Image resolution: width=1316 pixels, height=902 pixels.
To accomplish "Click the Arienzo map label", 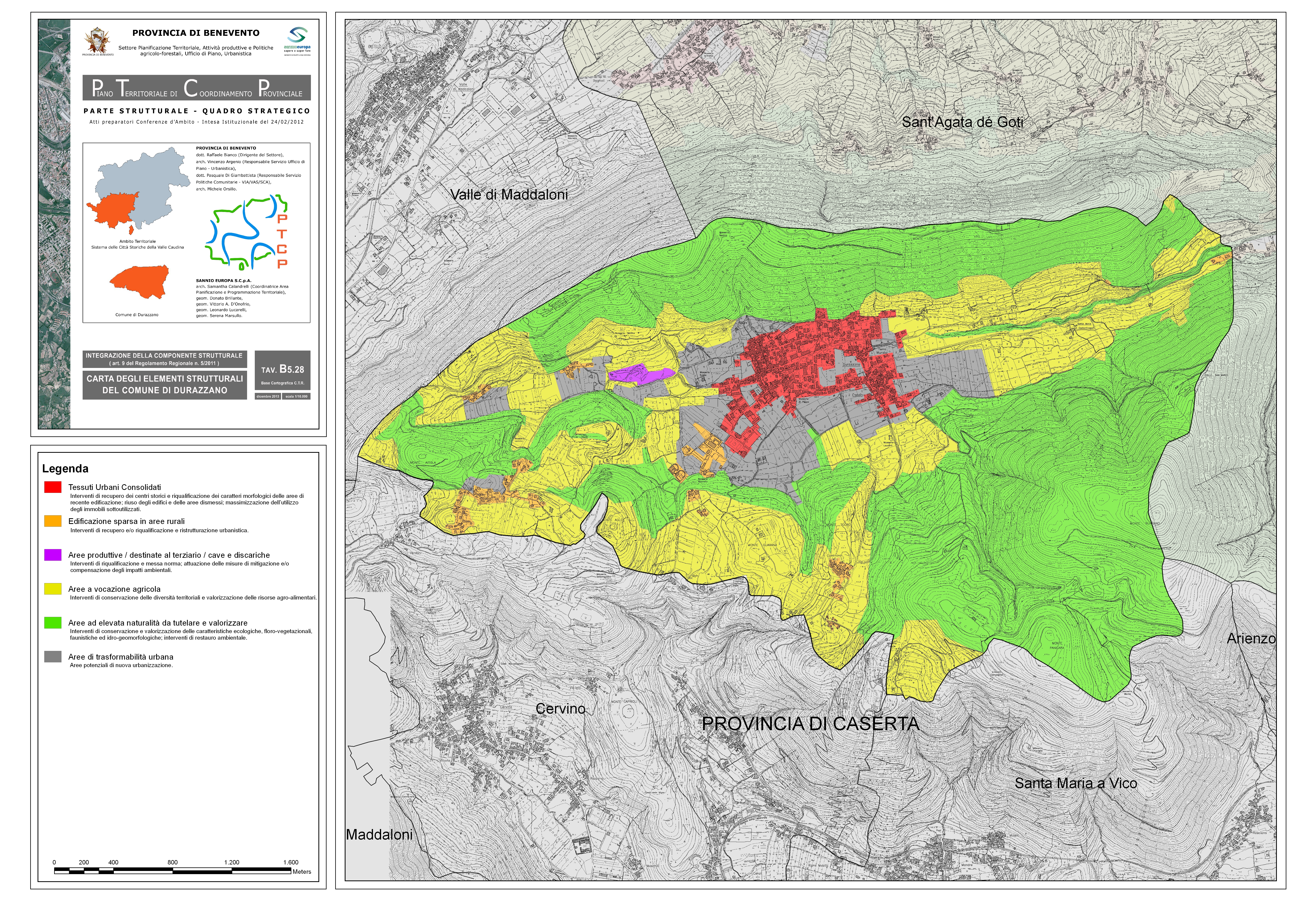I will click(x=1251, y=639).
